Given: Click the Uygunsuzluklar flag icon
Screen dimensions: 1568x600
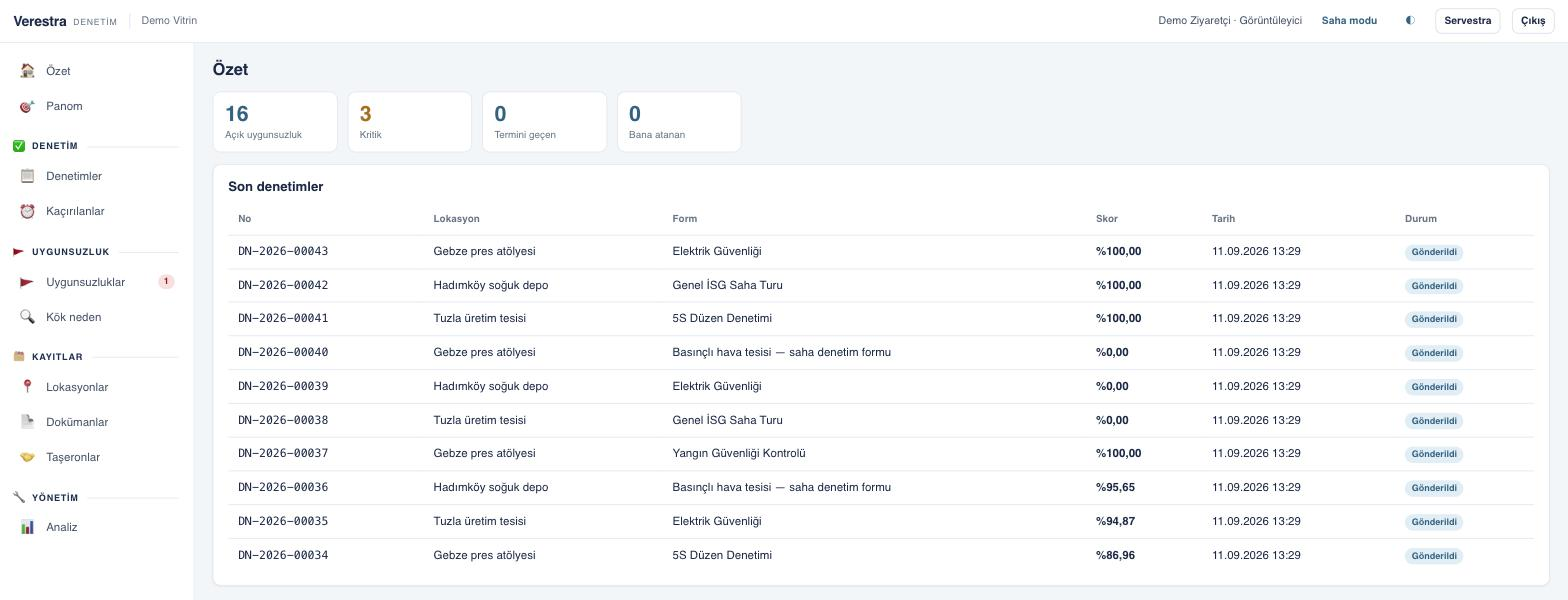Looking at the screenshot, I should (x=27, y=282).
